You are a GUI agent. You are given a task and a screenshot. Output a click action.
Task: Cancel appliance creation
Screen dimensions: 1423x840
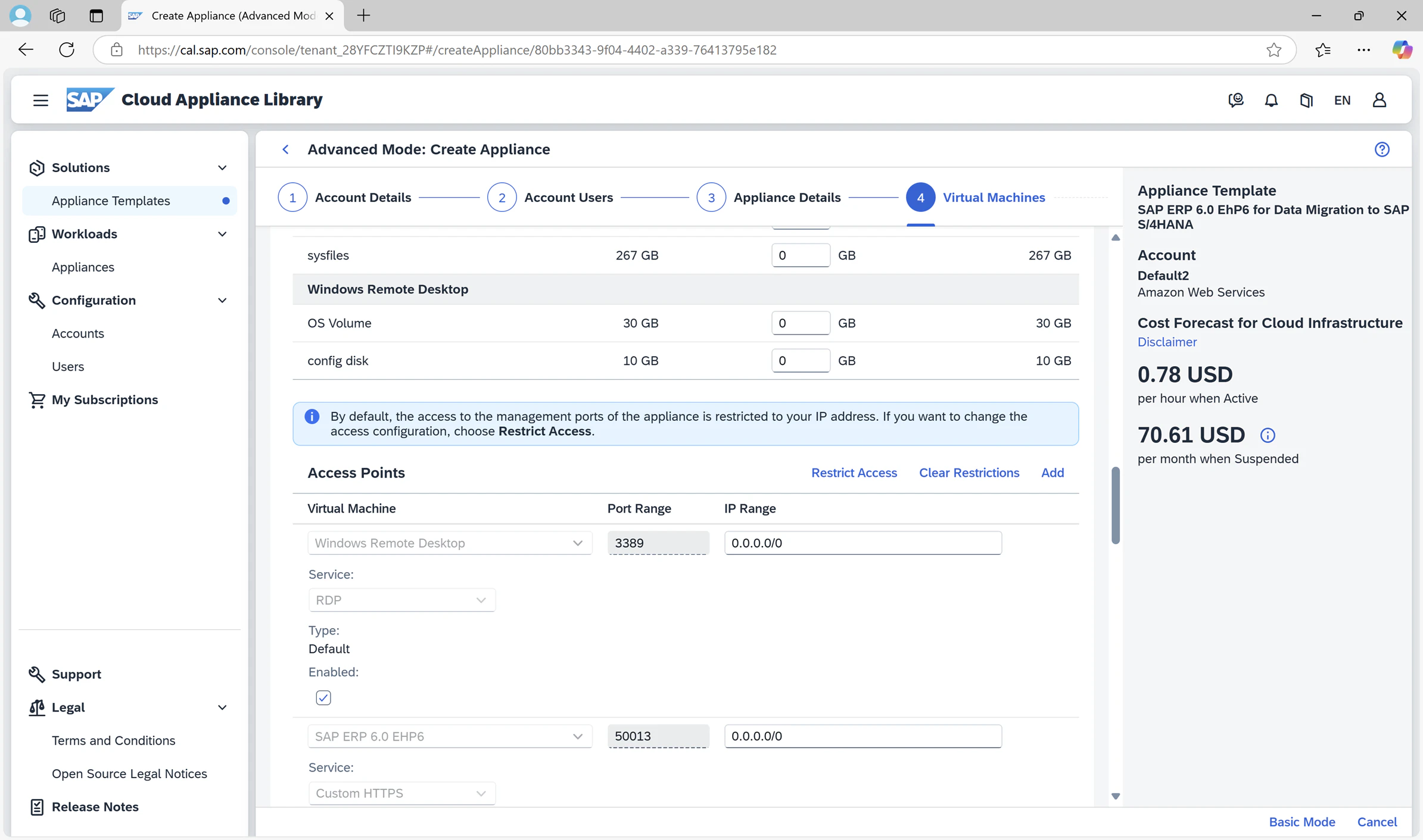pyautogui.click(x=1377, y=822)
